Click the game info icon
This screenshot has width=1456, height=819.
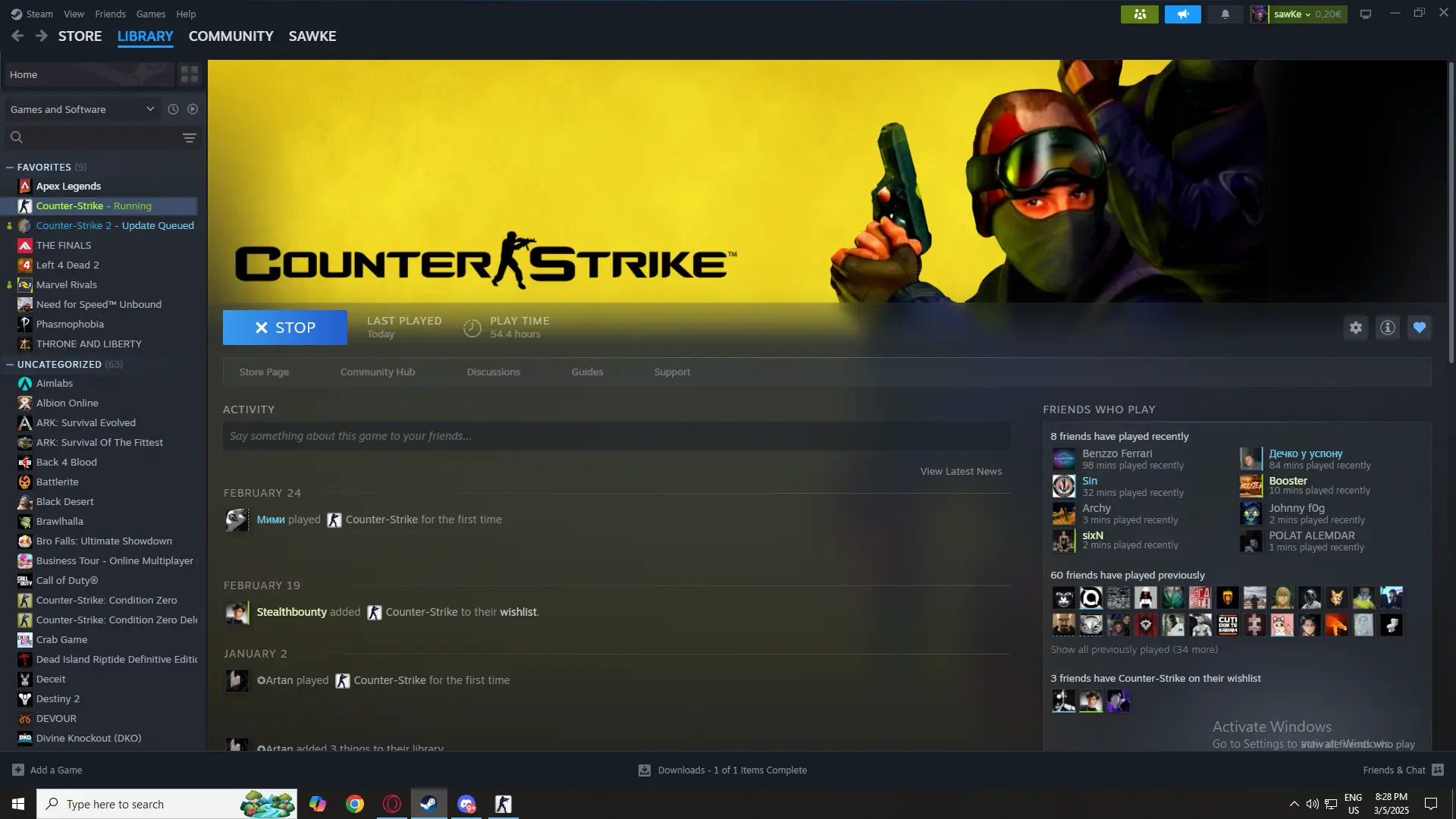coord(1387,328)
